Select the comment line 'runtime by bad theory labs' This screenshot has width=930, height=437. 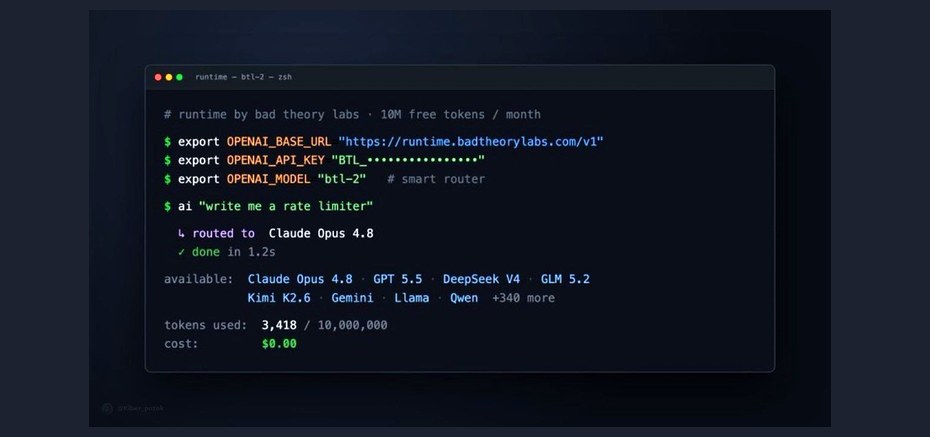269,114
